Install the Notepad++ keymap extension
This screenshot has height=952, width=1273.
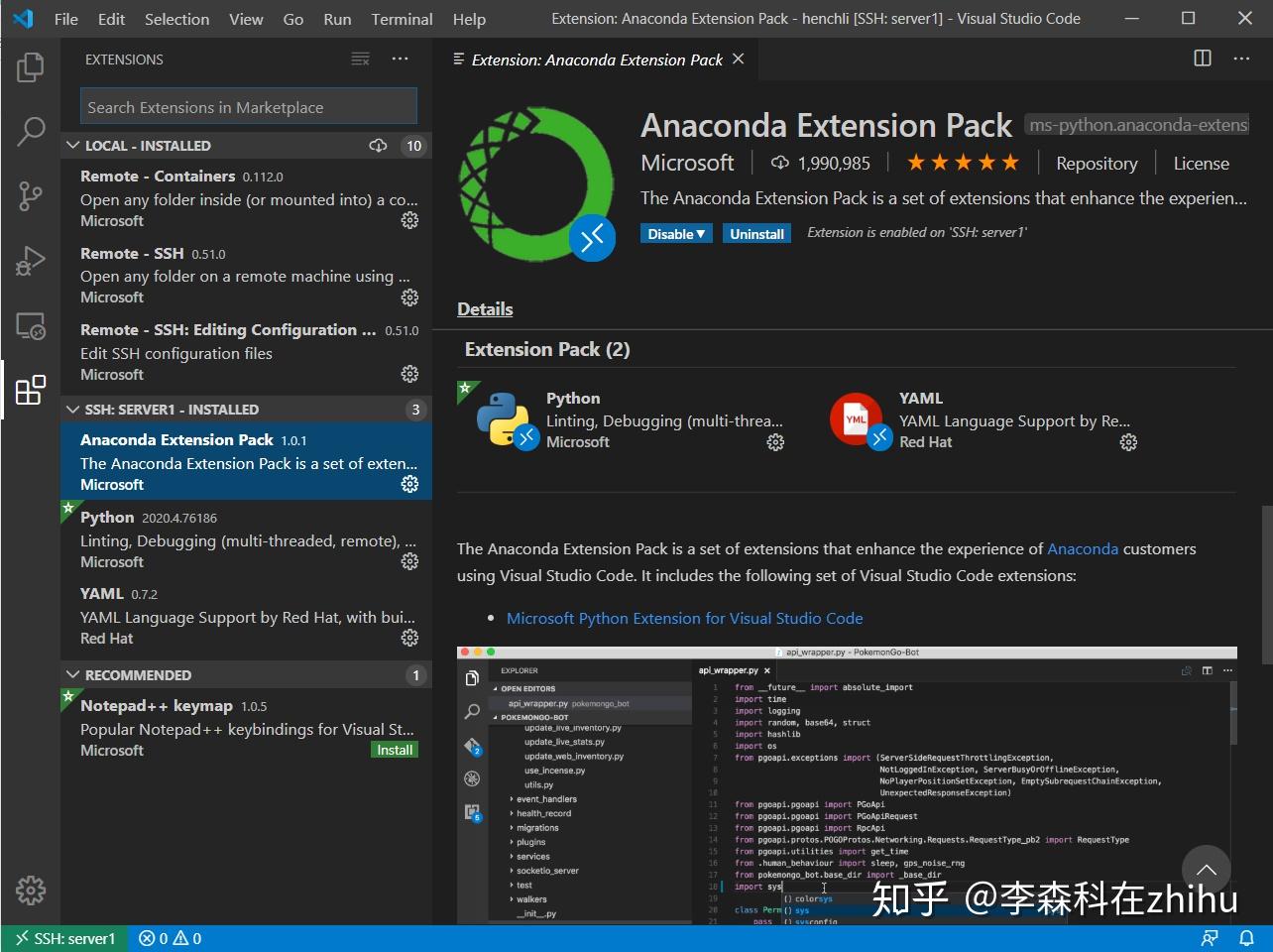[x=394, y=749]
